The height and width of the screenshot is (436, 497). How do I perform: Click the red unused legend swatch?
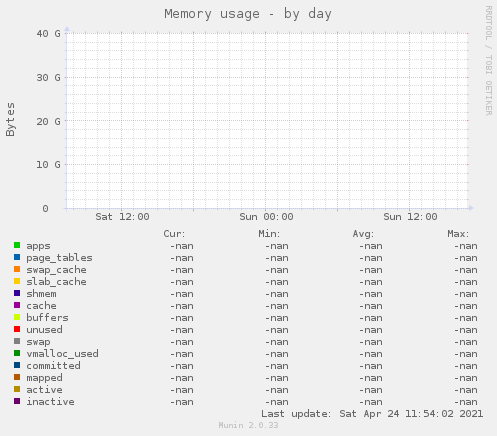pyautogui.click(x=17, y=329)
